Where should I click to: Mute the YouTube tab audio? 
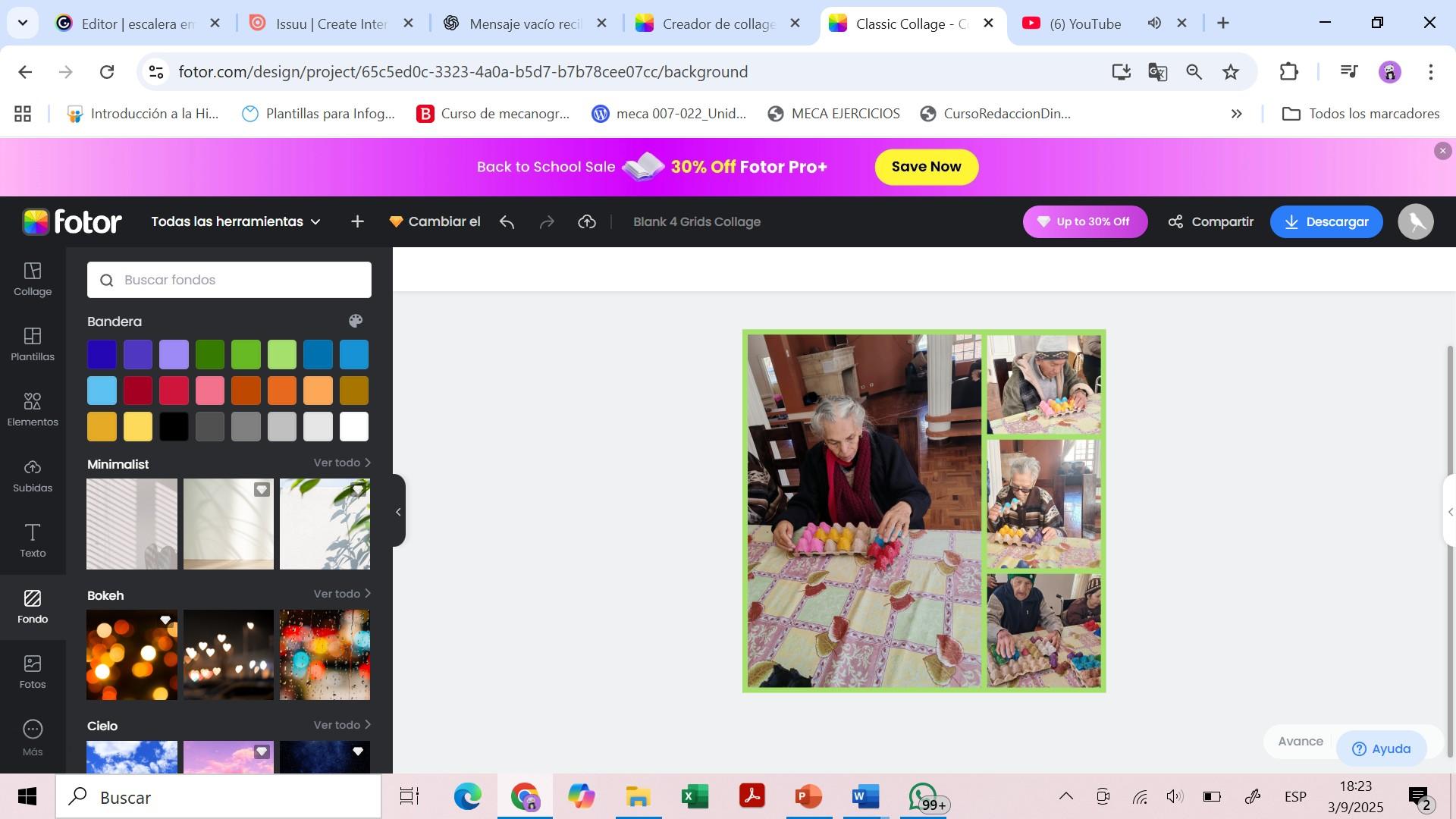(1154, 24)
